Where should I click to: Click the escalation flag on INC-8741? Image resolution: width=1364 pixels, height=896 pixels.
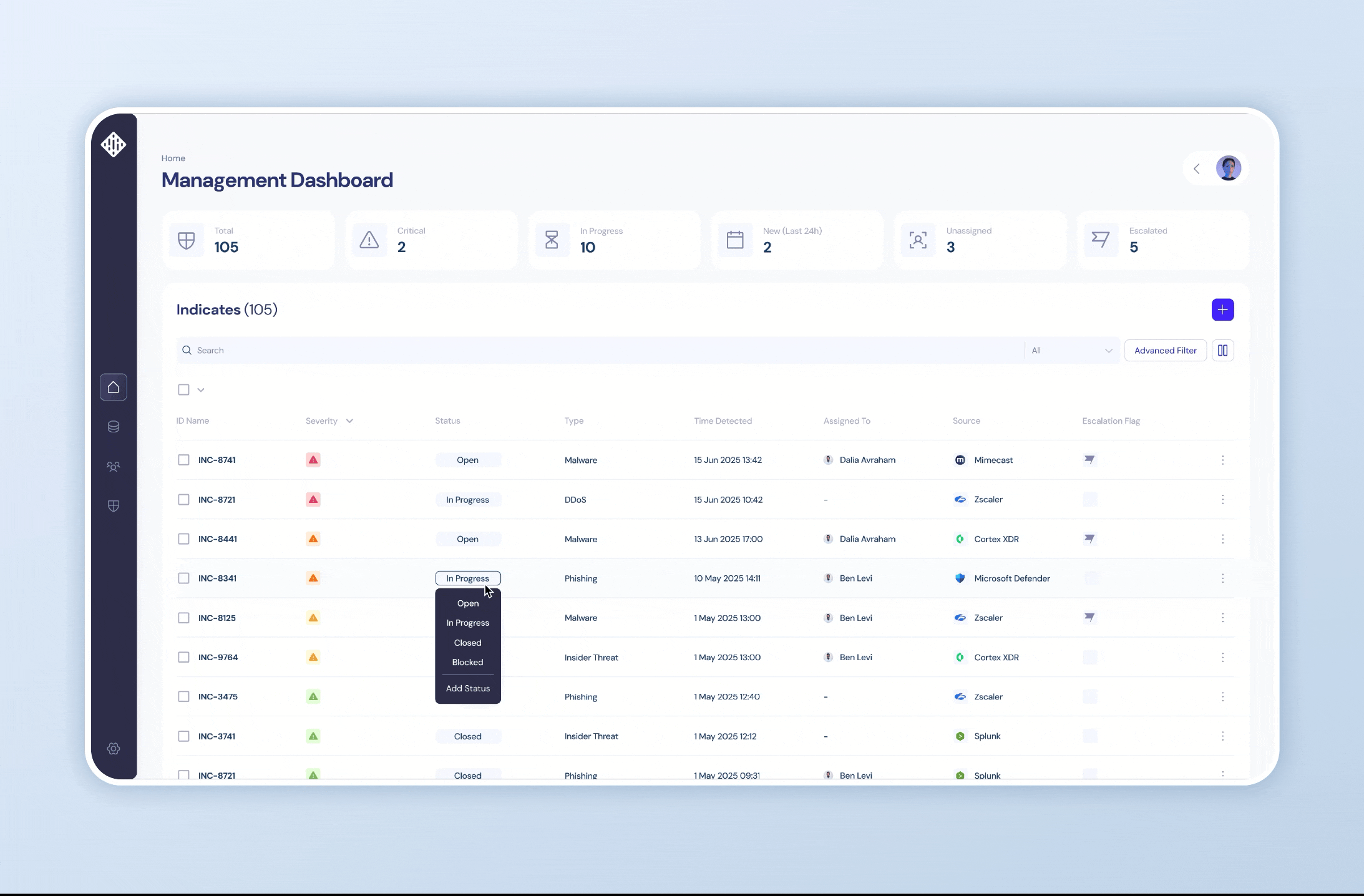(x=1089, y=460)
